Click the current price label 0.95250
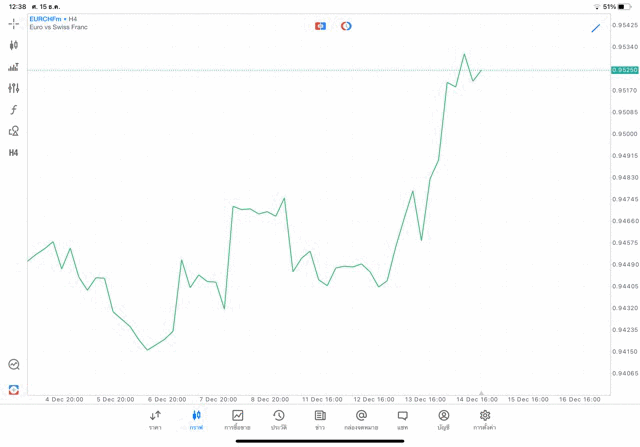 pyautogui.click(x=624, y=70)
